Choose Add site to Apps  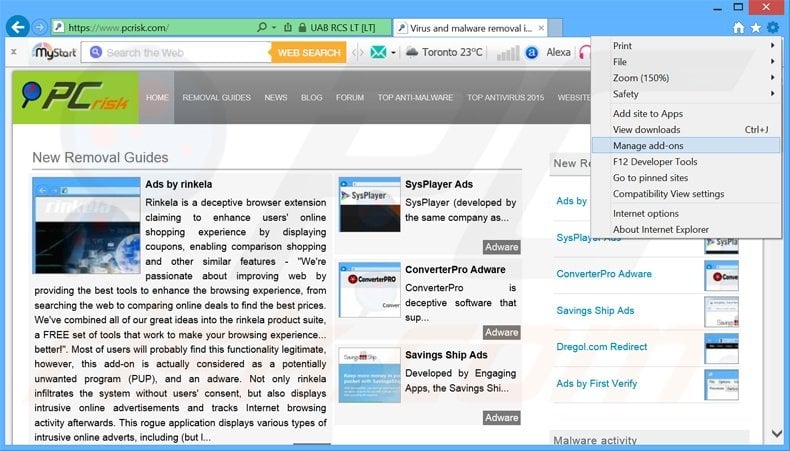[x=686, y=114]
